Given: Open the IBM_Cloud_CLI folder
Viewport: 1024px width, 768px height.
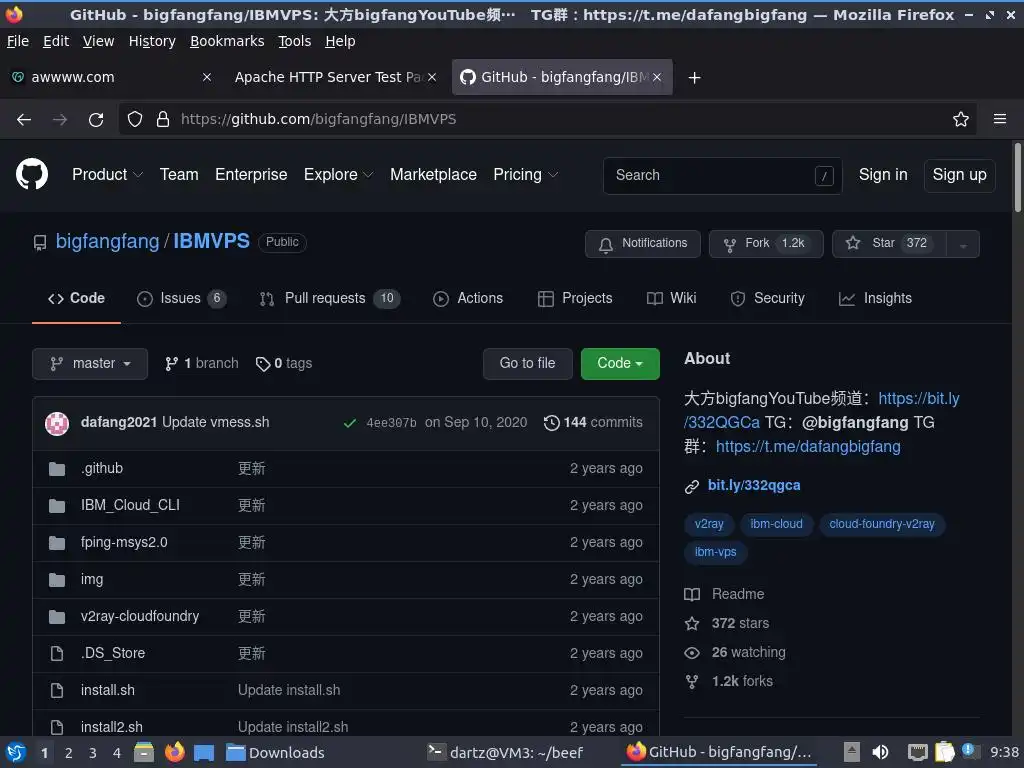Looking at the screenshot, I should click(x=130, y=505).
